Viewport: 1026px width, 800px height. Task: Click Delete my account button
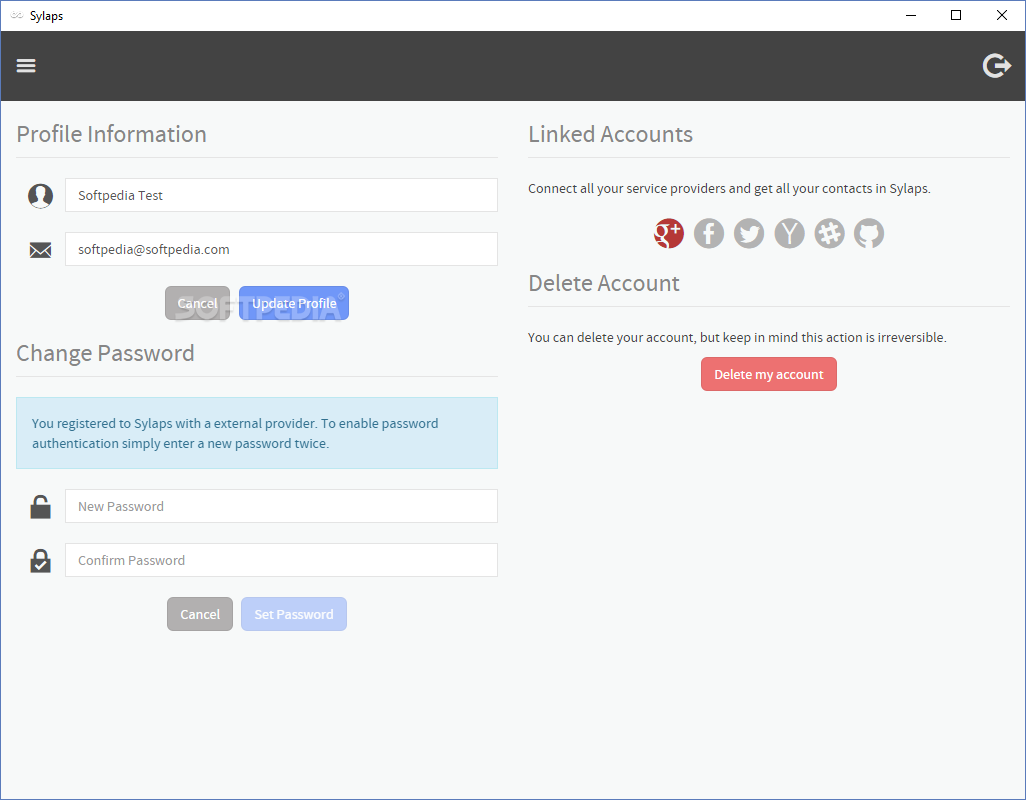pos(769,374)
